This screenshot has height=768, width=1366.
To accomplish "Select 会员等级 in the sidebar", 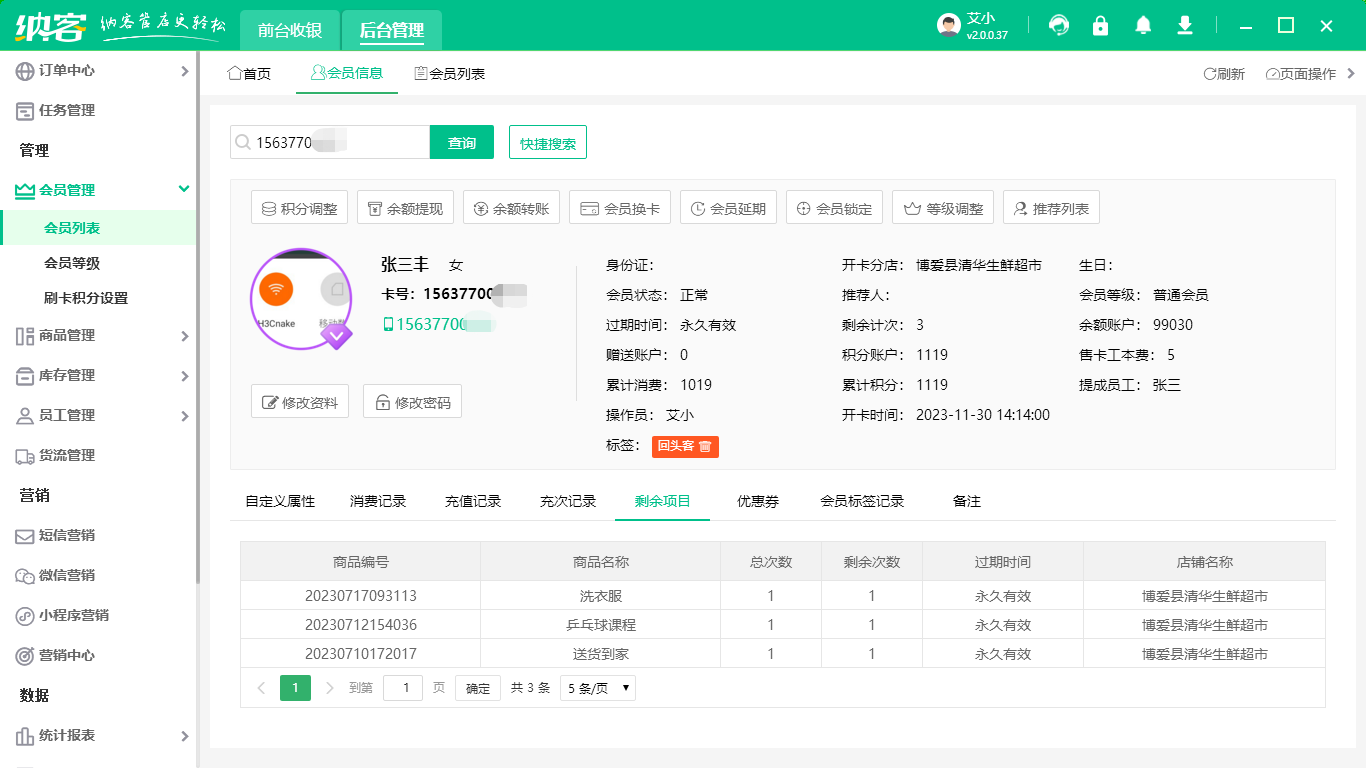I will click(x=72, y=263).
